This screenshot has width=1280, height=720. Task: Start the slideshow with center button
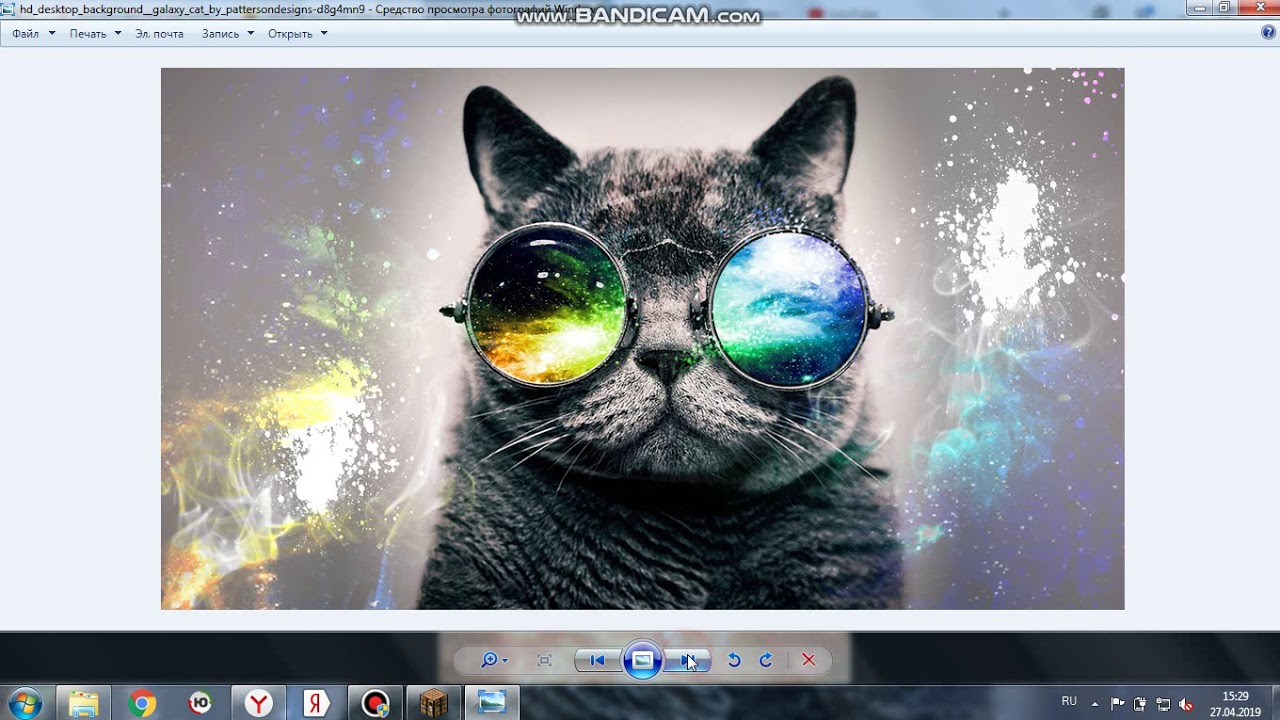point(643,660)
